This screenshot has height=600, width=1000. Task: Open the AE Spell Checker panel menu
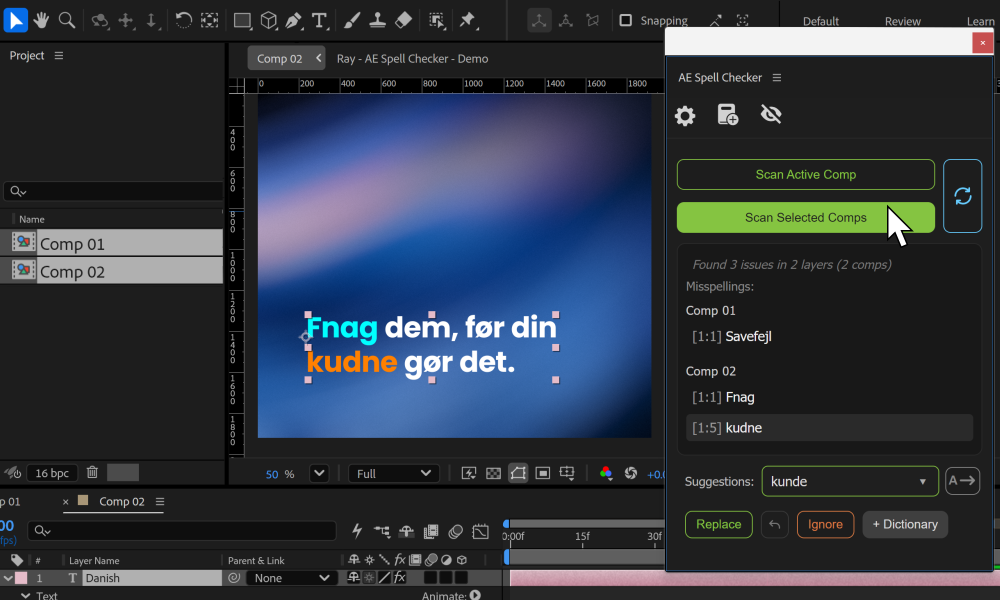[777, 78]
